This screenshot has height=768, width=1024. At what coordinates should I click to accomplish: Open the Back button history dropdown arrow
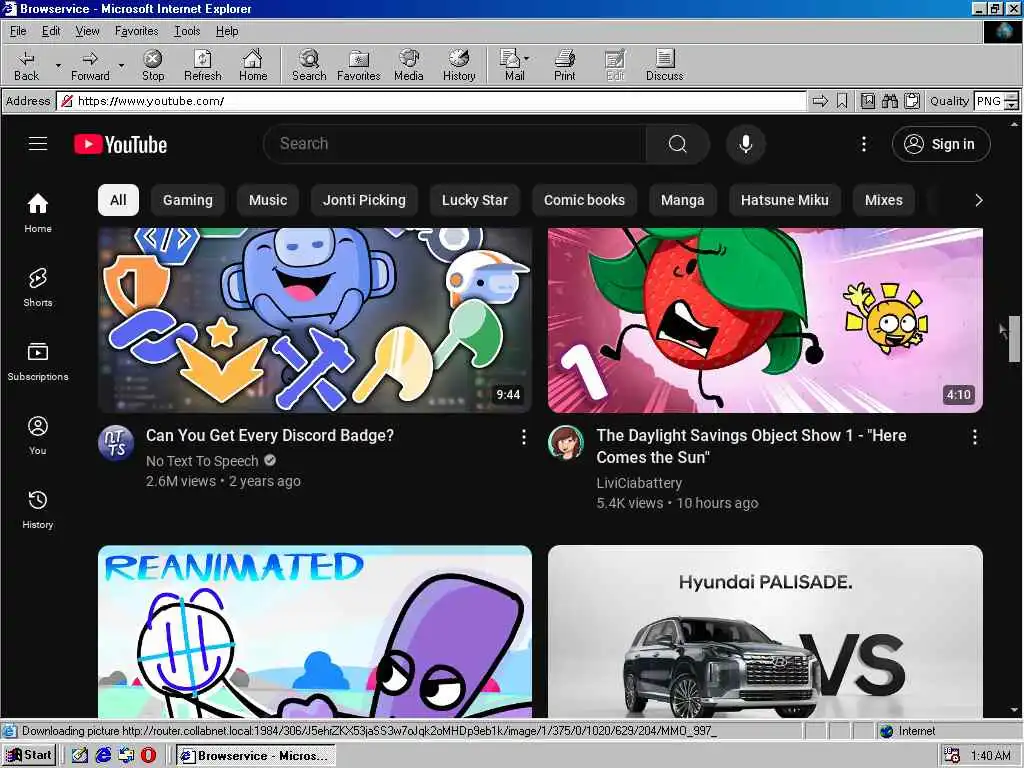pyautogui.click(x=57, y=65)
